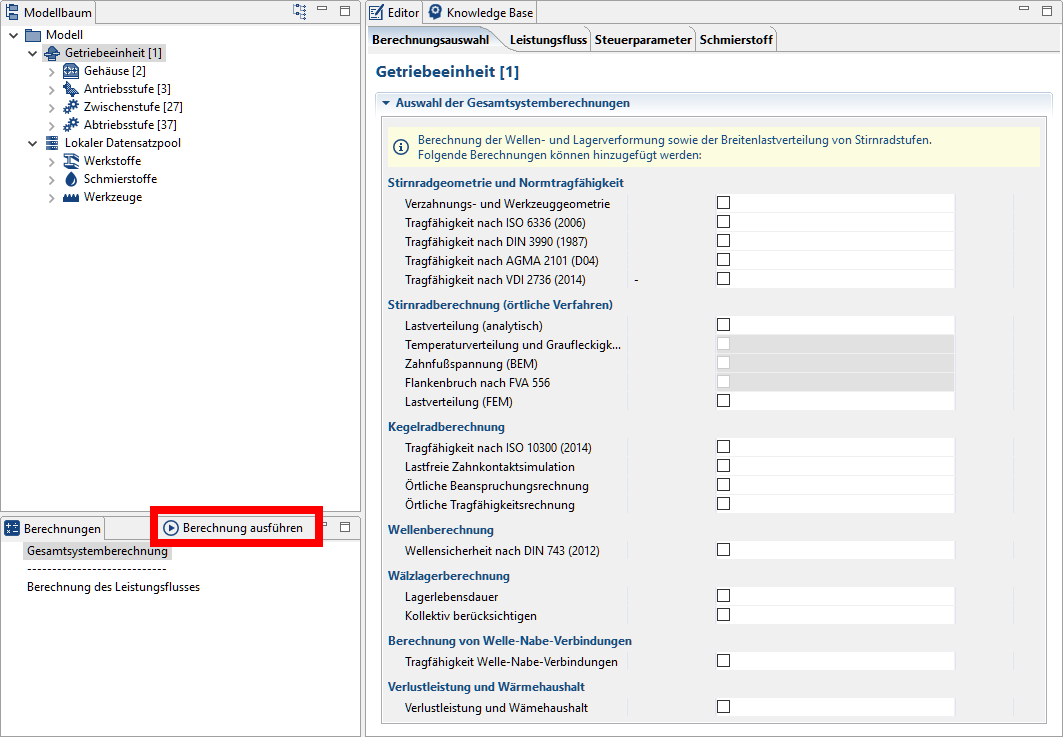Select Getriebeeinheit [1] in model tree
1063x737 pixels.
point(113,52)
